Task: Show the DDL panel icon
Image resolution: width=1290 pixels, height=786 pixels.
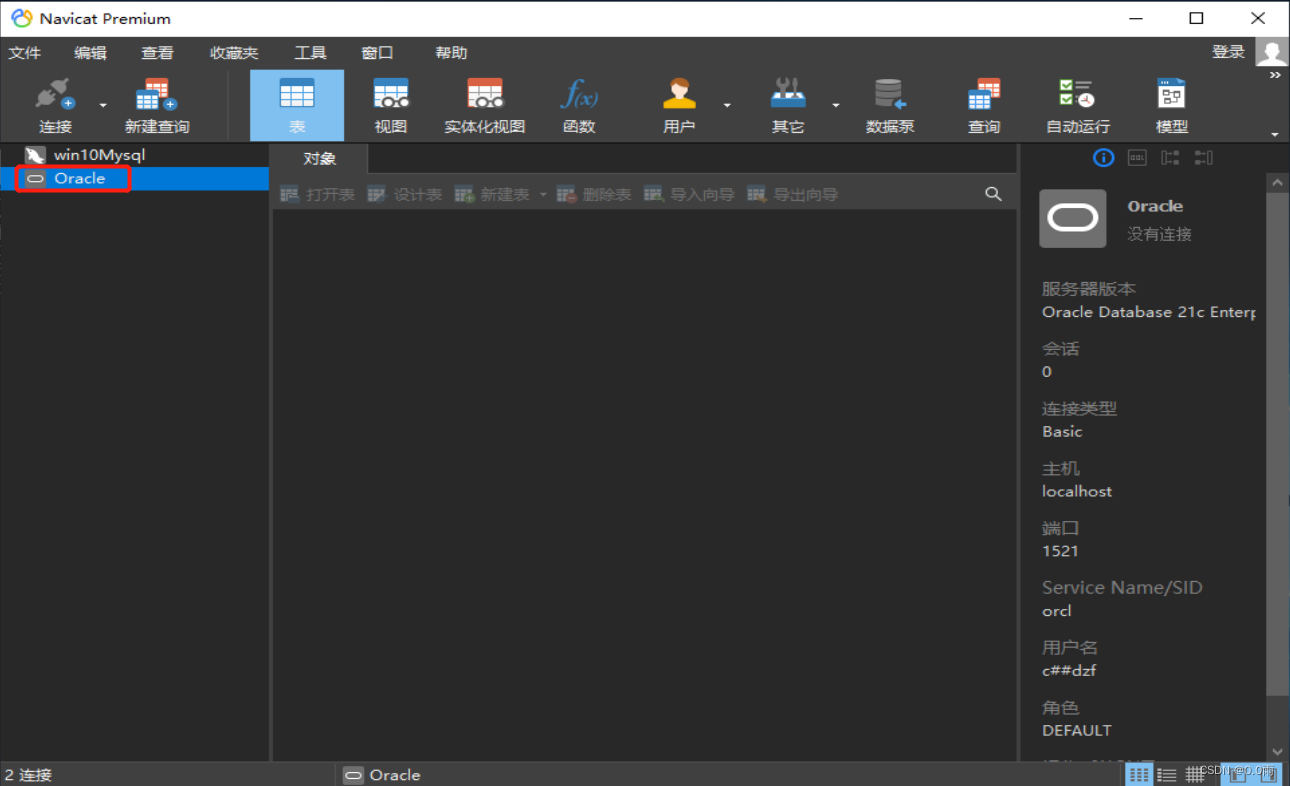Action: (1137, 158)
